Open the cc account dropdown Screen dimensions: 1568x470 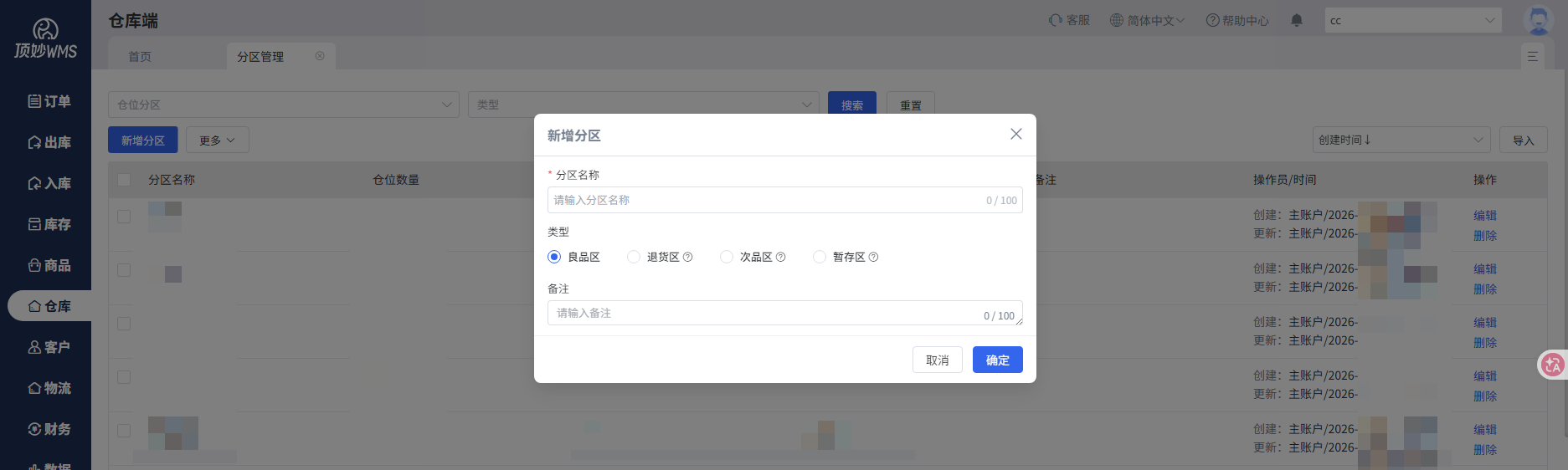tap(1413, 20)
